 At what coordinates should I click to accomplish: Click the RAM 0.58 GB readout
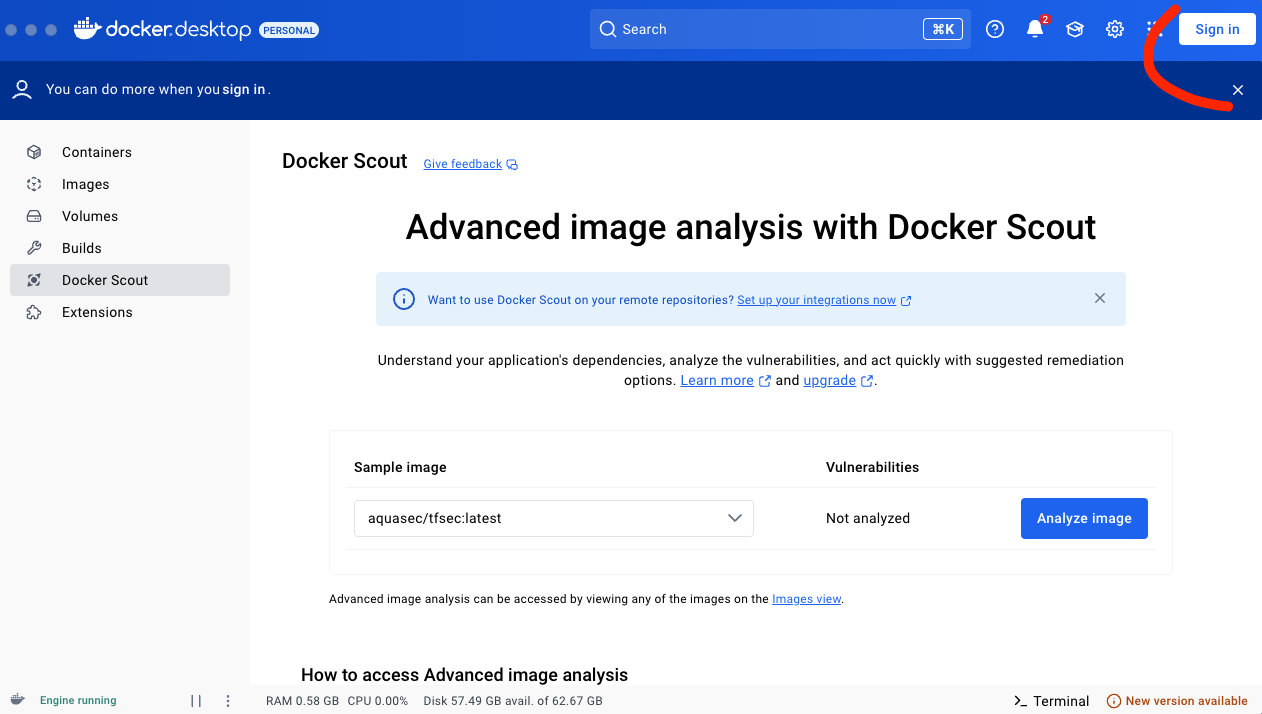[302, 701]
